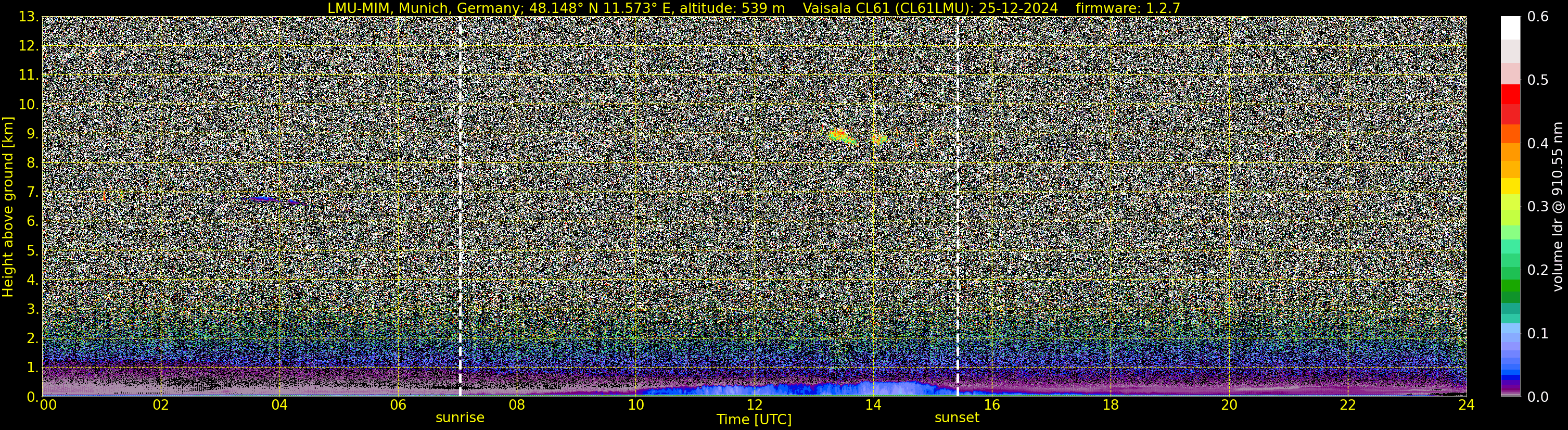Click the height tick label 10

pos(28,105)
